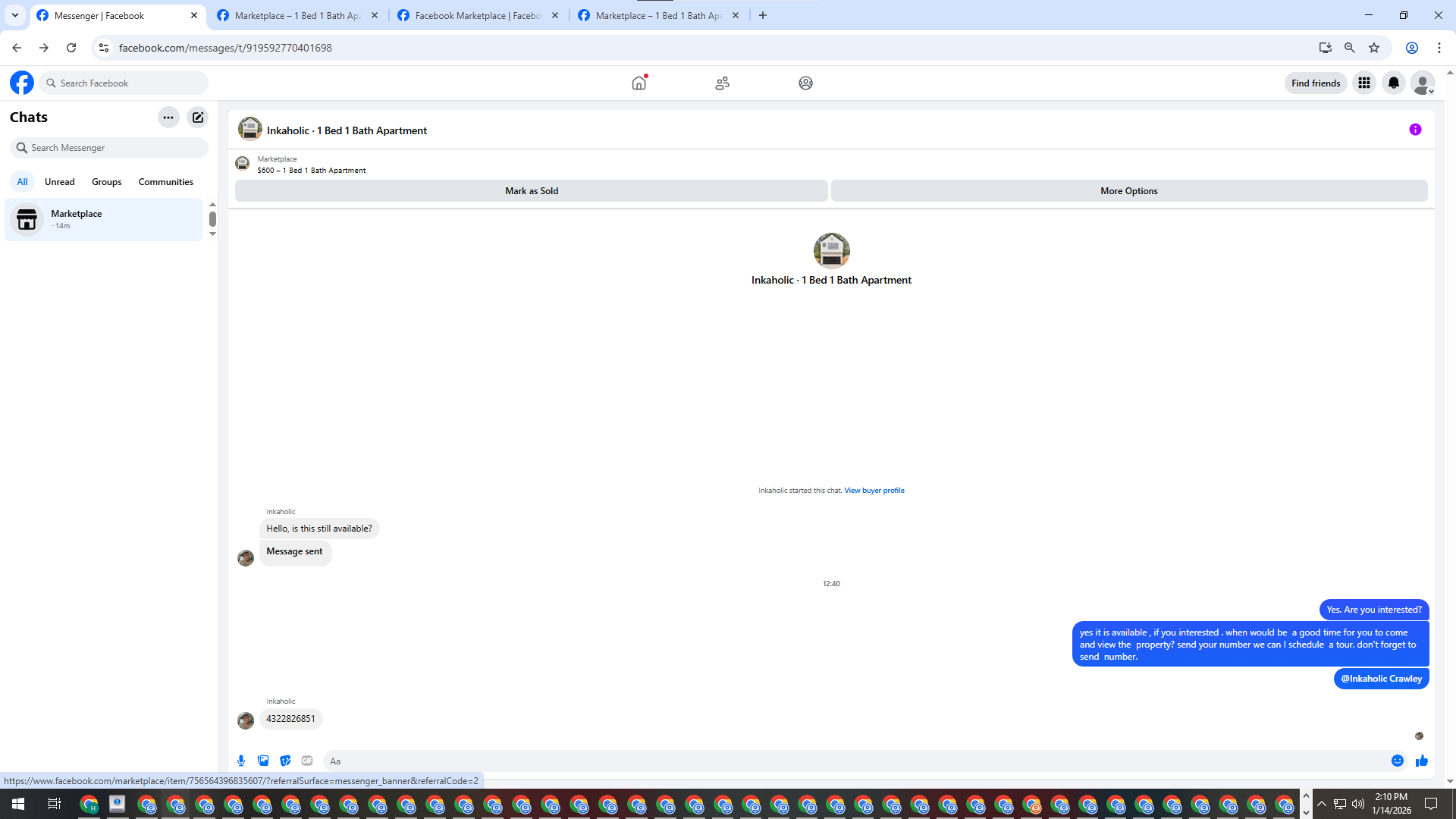Open the GIF picker icon
This screenshot has width=1456, height=819.
tap(307, 761)
